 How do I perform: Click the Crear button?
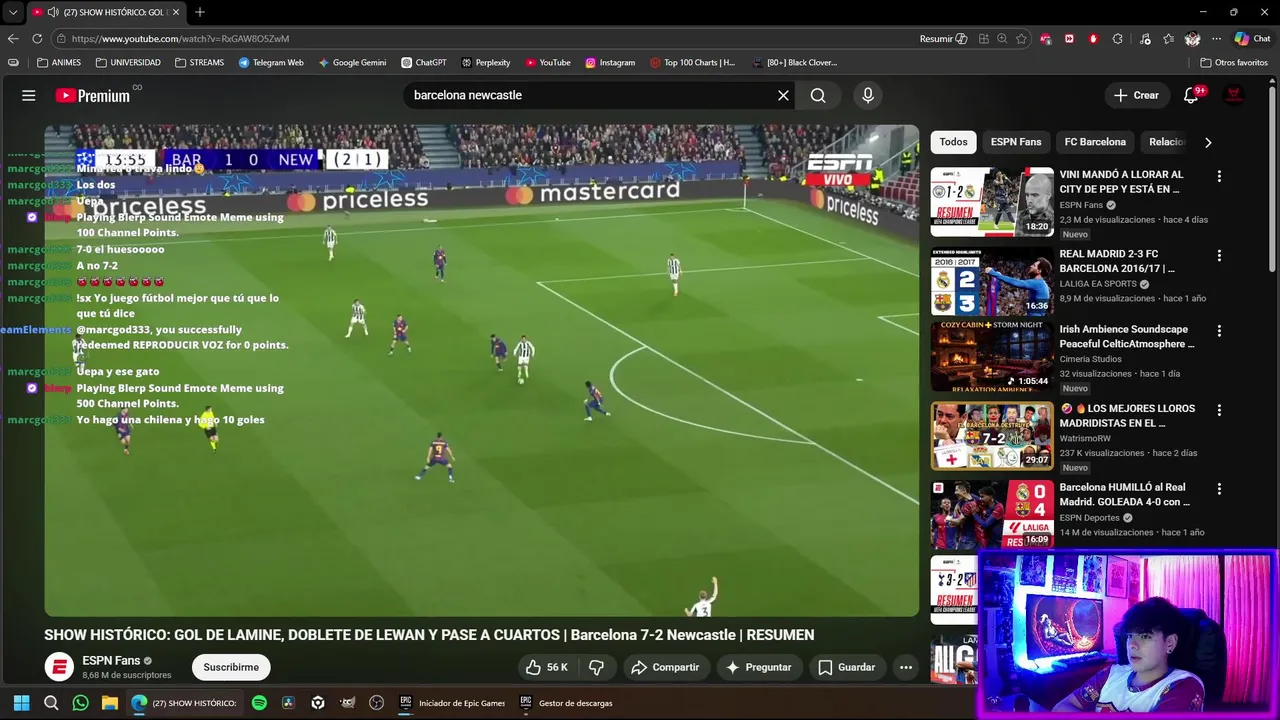(1136, 95)
